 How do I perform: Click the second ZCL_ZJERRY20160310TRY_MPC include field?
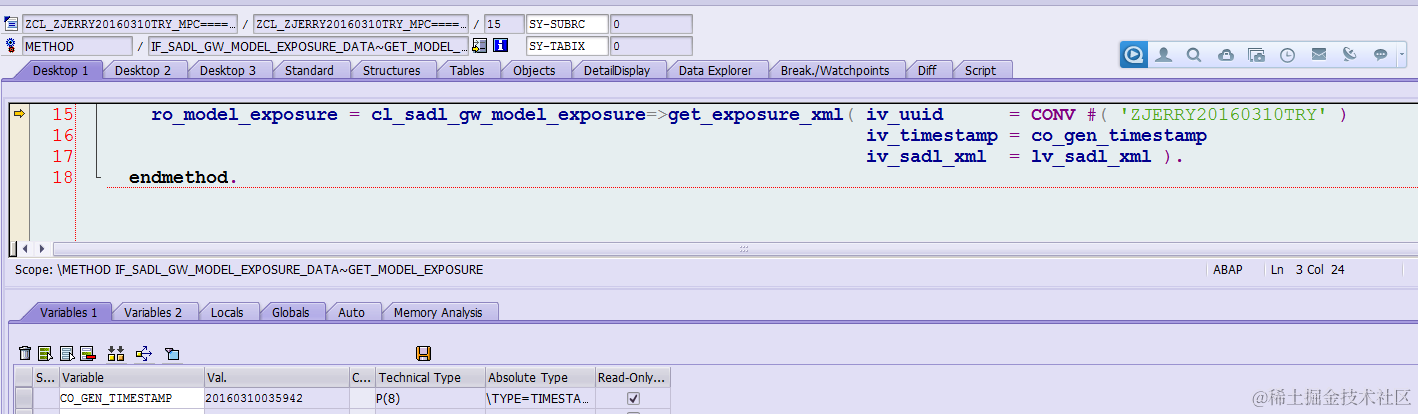click(360, 24)
